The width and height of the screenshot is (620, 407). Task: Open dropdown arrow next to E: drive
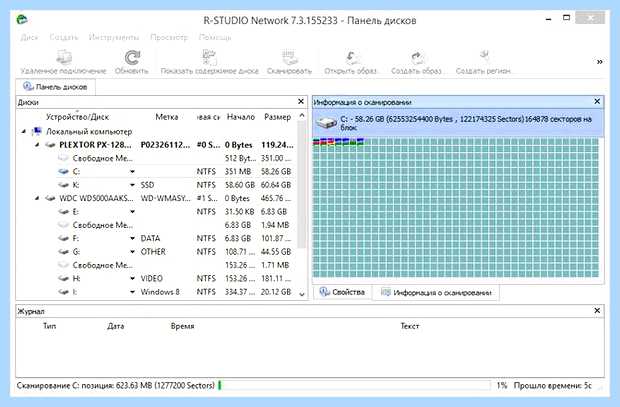tap(132, 212)
